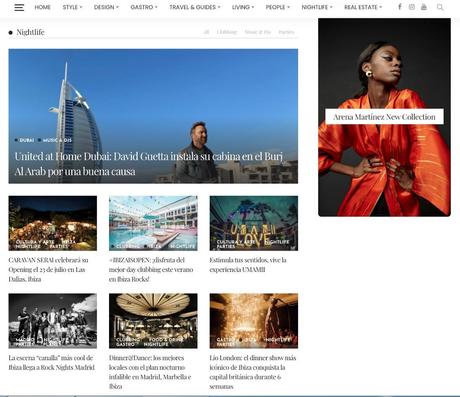This screenshot has width=460, height=397.
Task: Select the All filter tab
Action: tap(206, 32)
